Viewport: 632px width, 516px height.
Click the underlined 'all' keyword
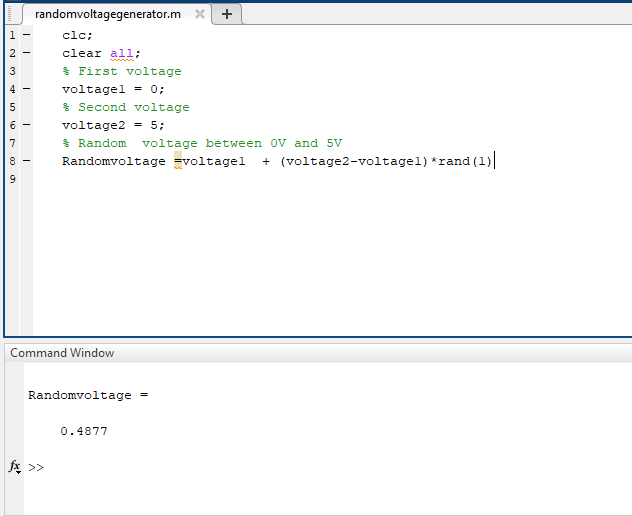121,53
